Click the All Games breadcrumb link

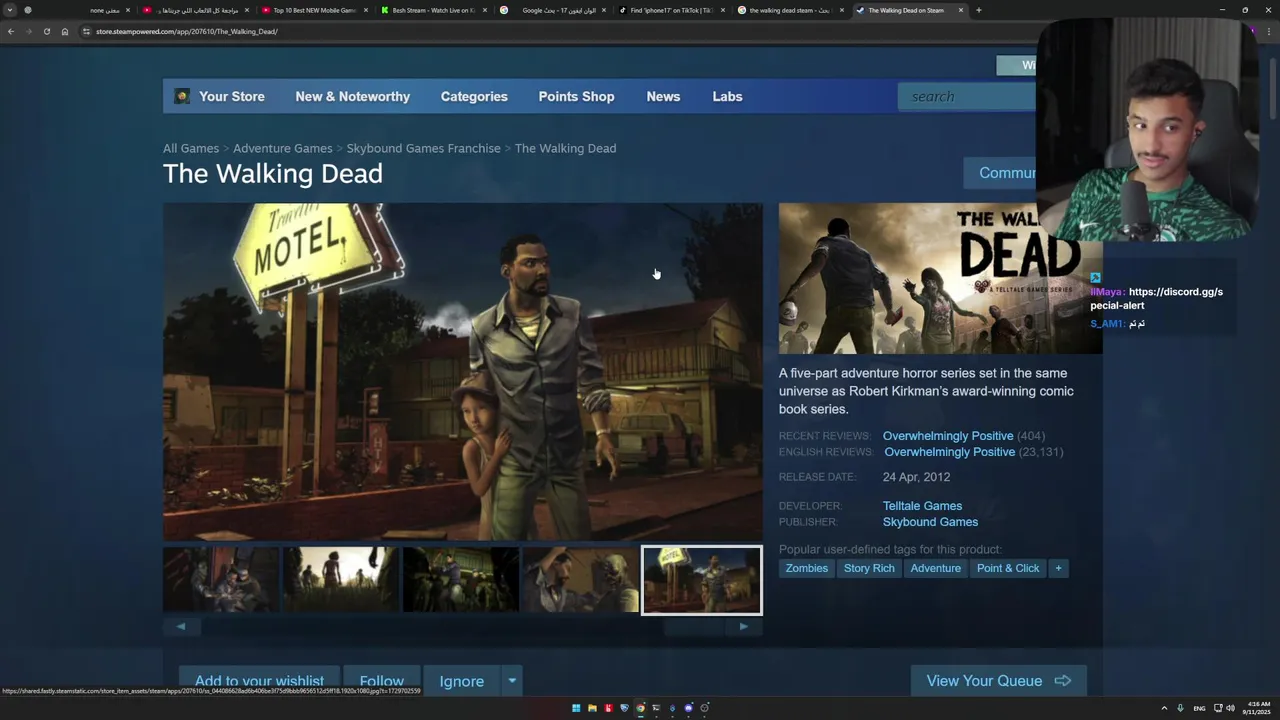pyautogui.click(x=191, y=148)
